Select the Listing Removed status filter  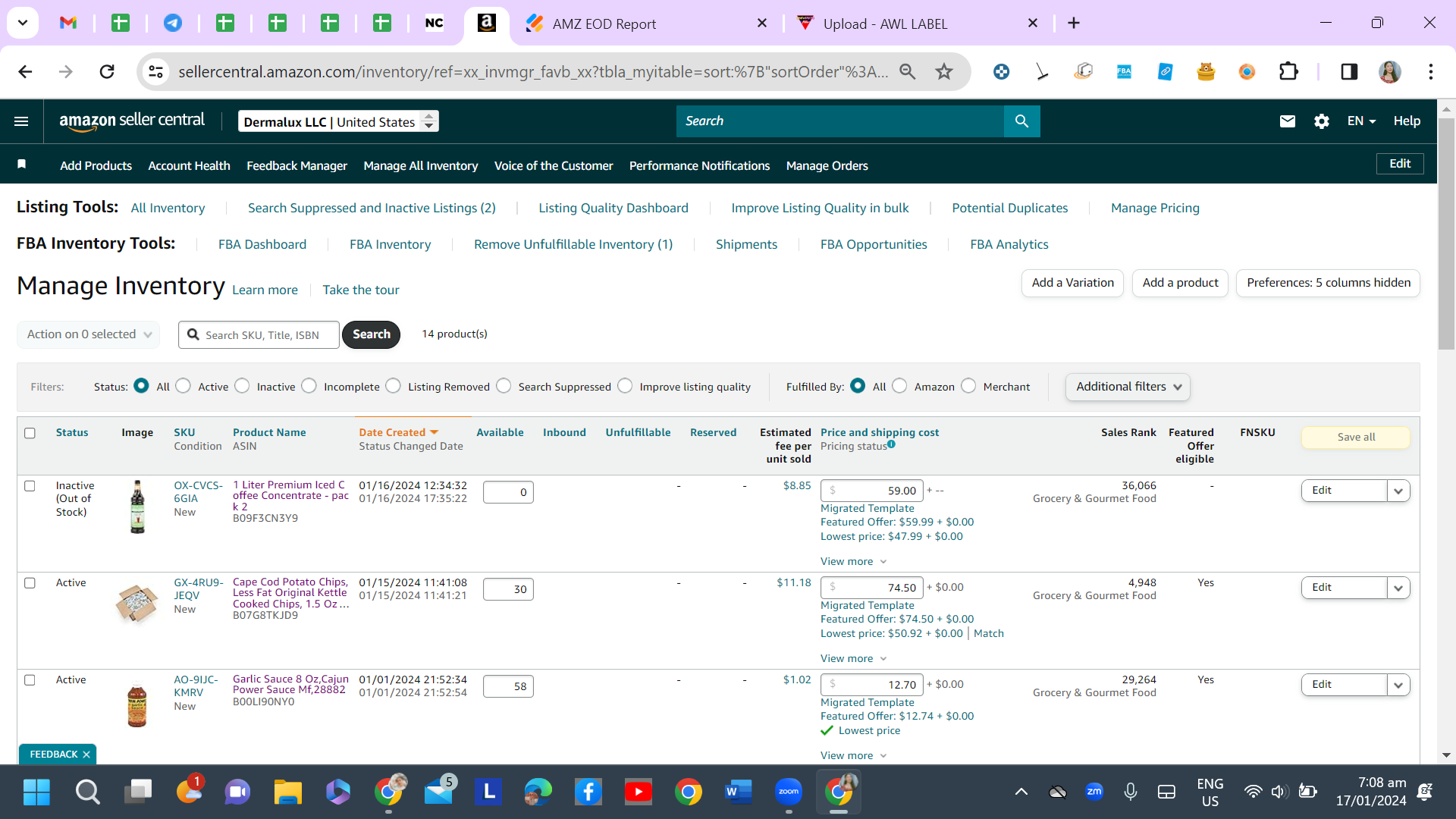point(393,386)
